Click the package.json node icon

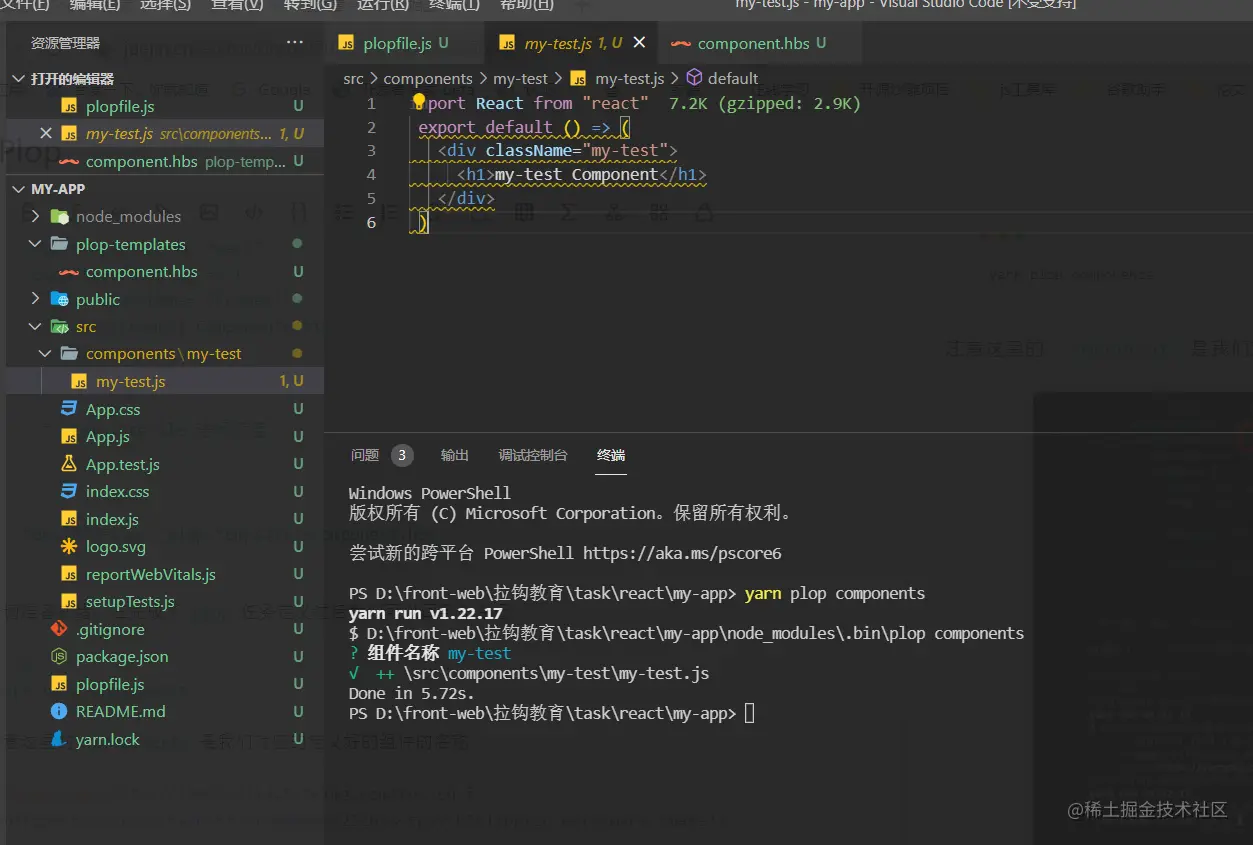tap(59, 656)
